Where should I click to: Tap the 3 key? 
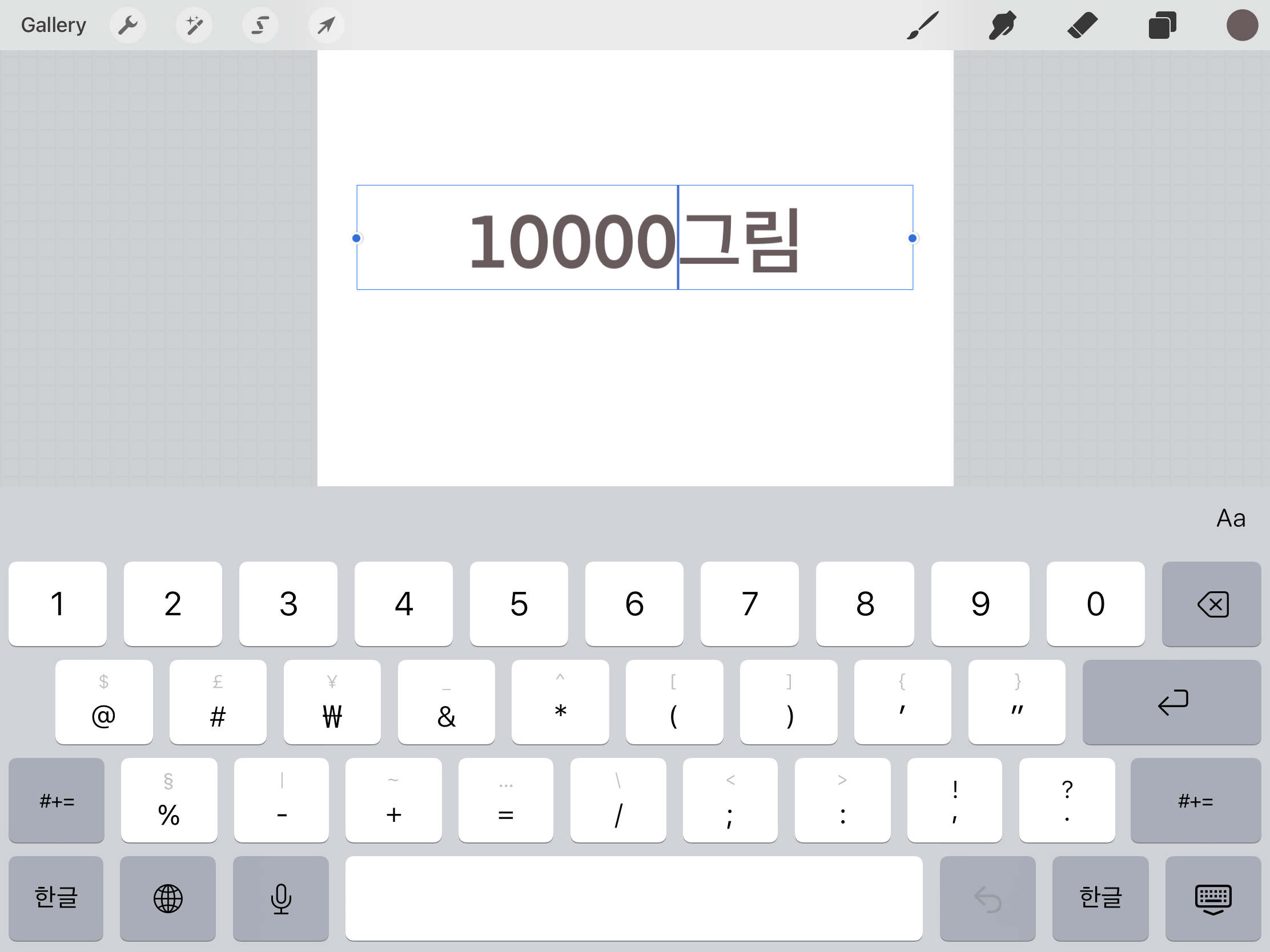click(288, 604)
